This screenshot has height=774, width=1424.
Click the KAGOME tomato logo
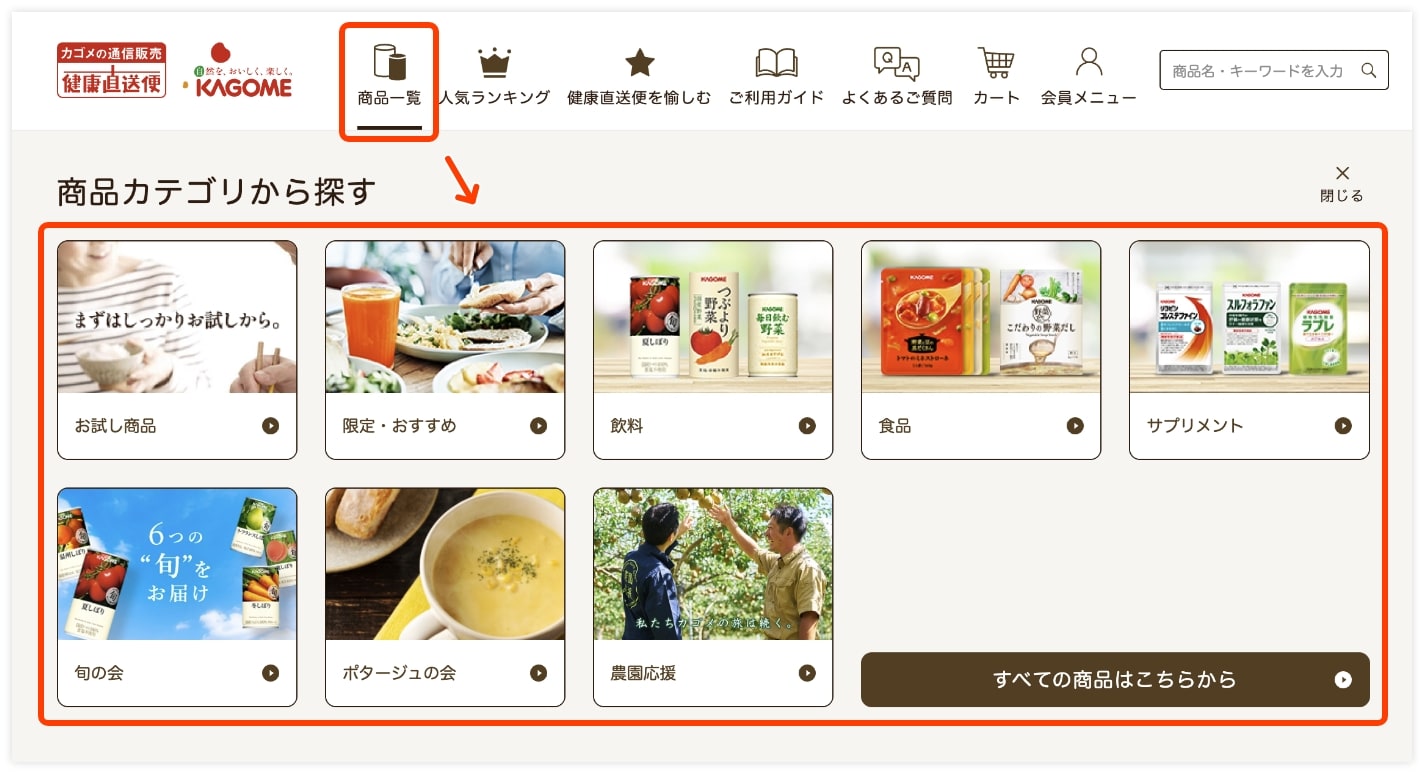tap(237, 70)
